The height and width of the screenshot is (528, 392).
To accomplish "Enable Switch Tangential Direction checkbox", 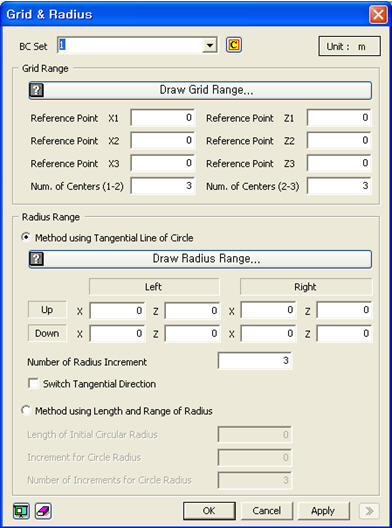I will pyautogui.click(x=33, y=384).
